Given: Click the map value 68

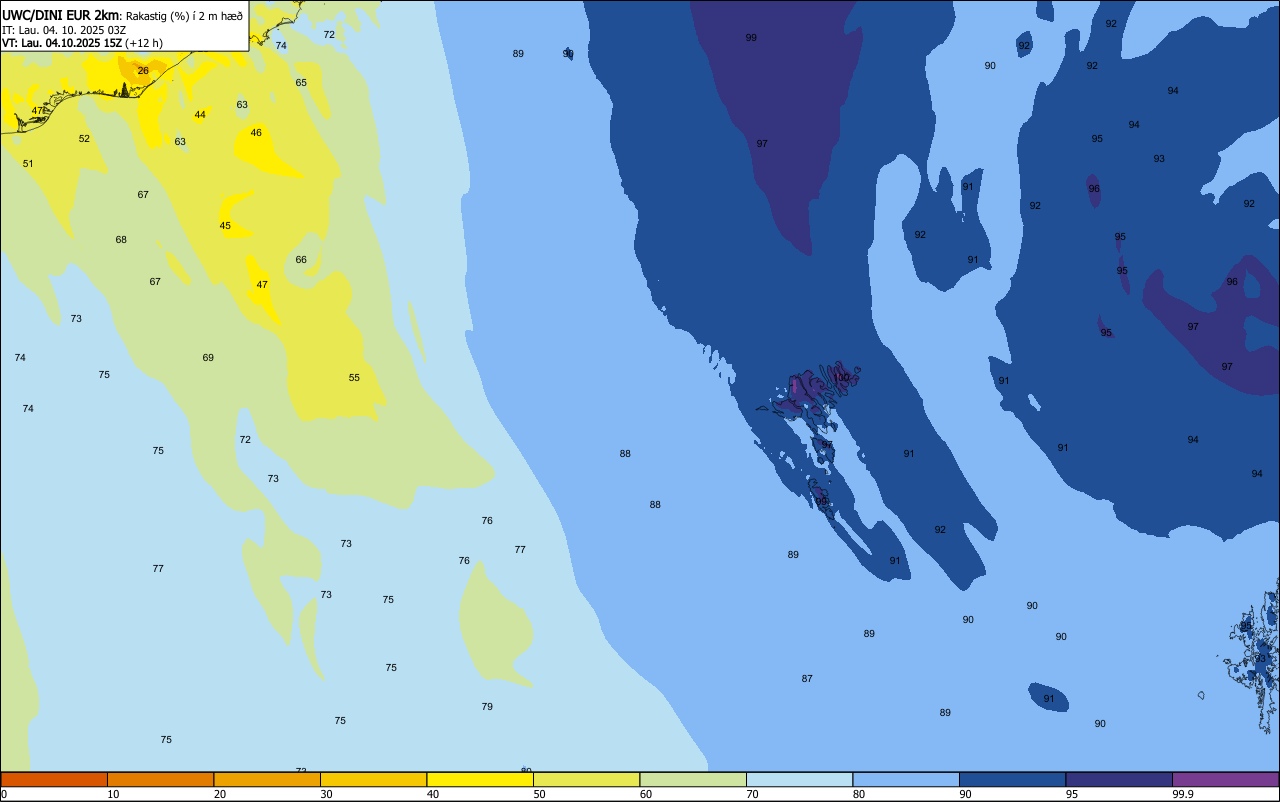Looking at the screenshot, I should click(x=121, y=240).
